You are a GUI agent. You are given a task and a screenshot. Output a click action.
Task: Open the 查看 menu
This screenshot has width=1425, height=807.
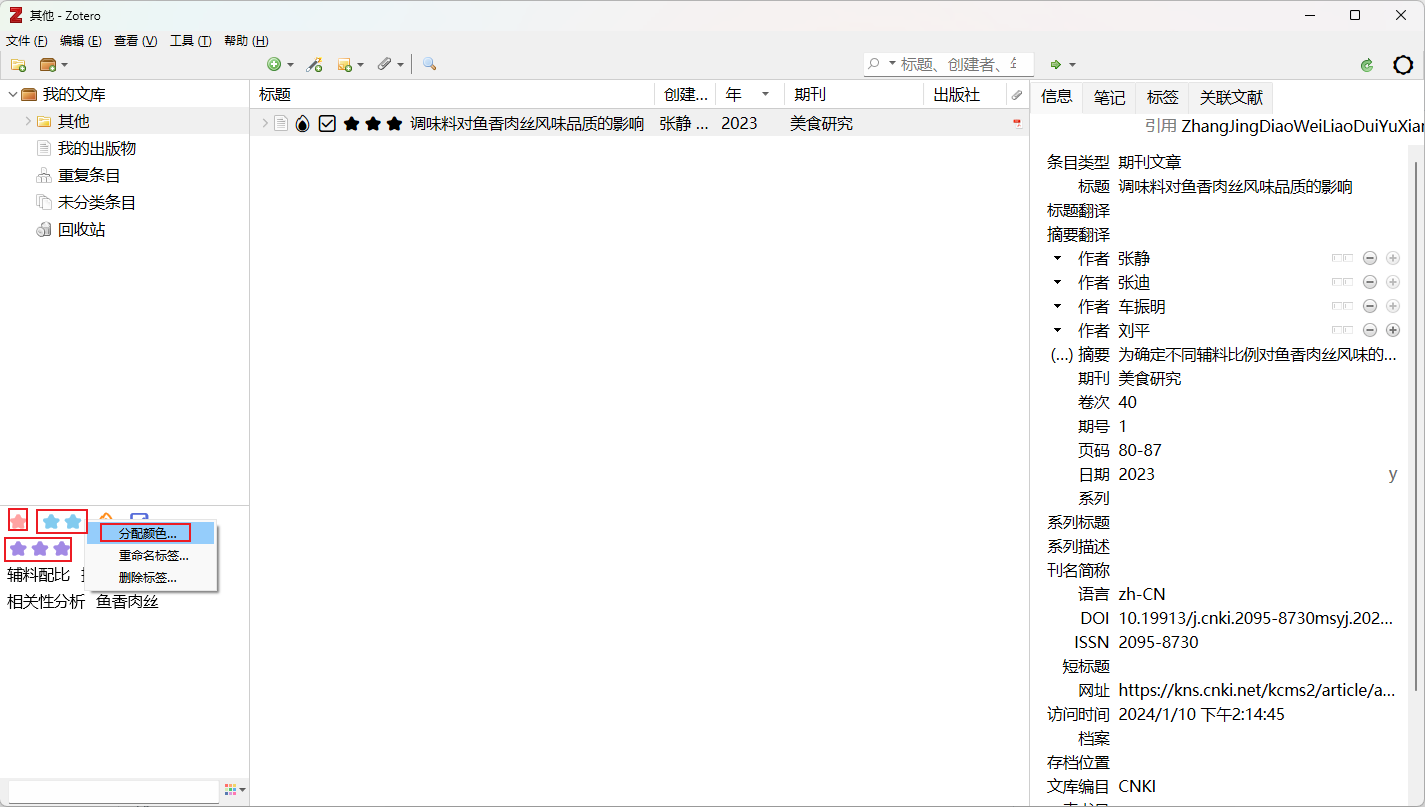136,41
